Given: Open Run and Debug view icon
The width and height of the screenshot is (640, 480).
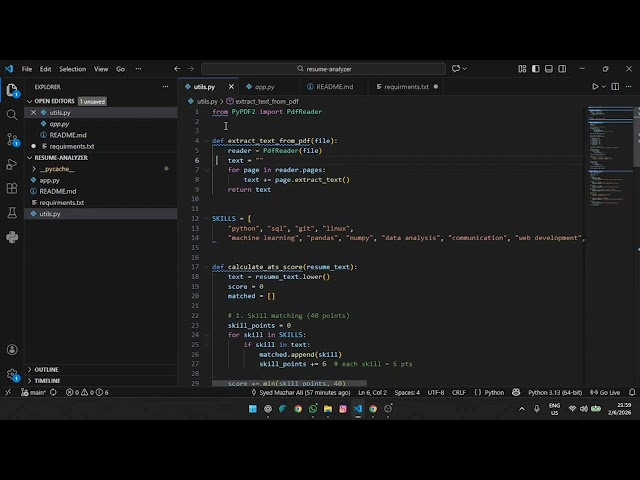Looking at the screenshot, I should click(12, 164).
